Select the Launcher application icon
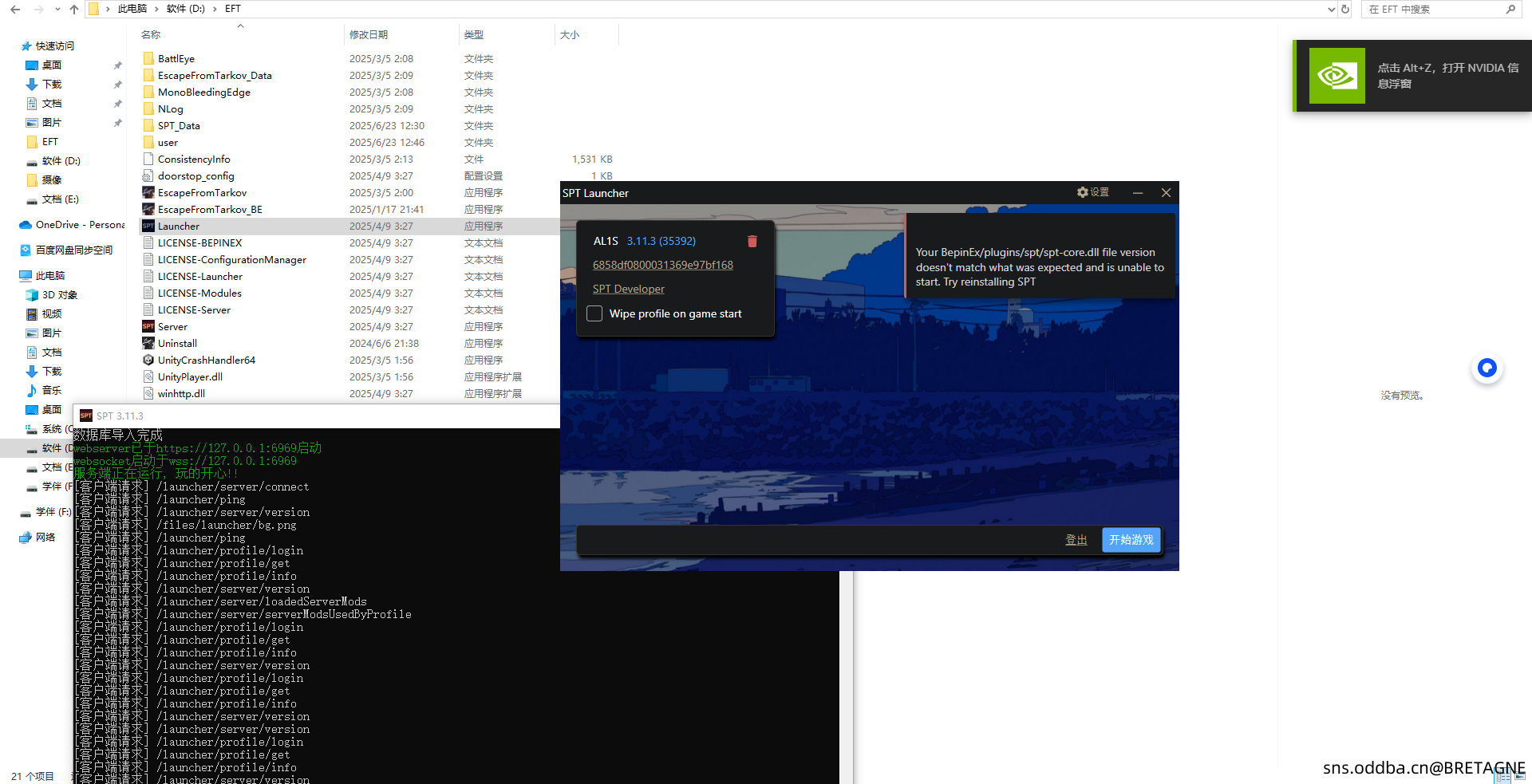This screenshot has width=1532, height=784. tap(148, 226)
